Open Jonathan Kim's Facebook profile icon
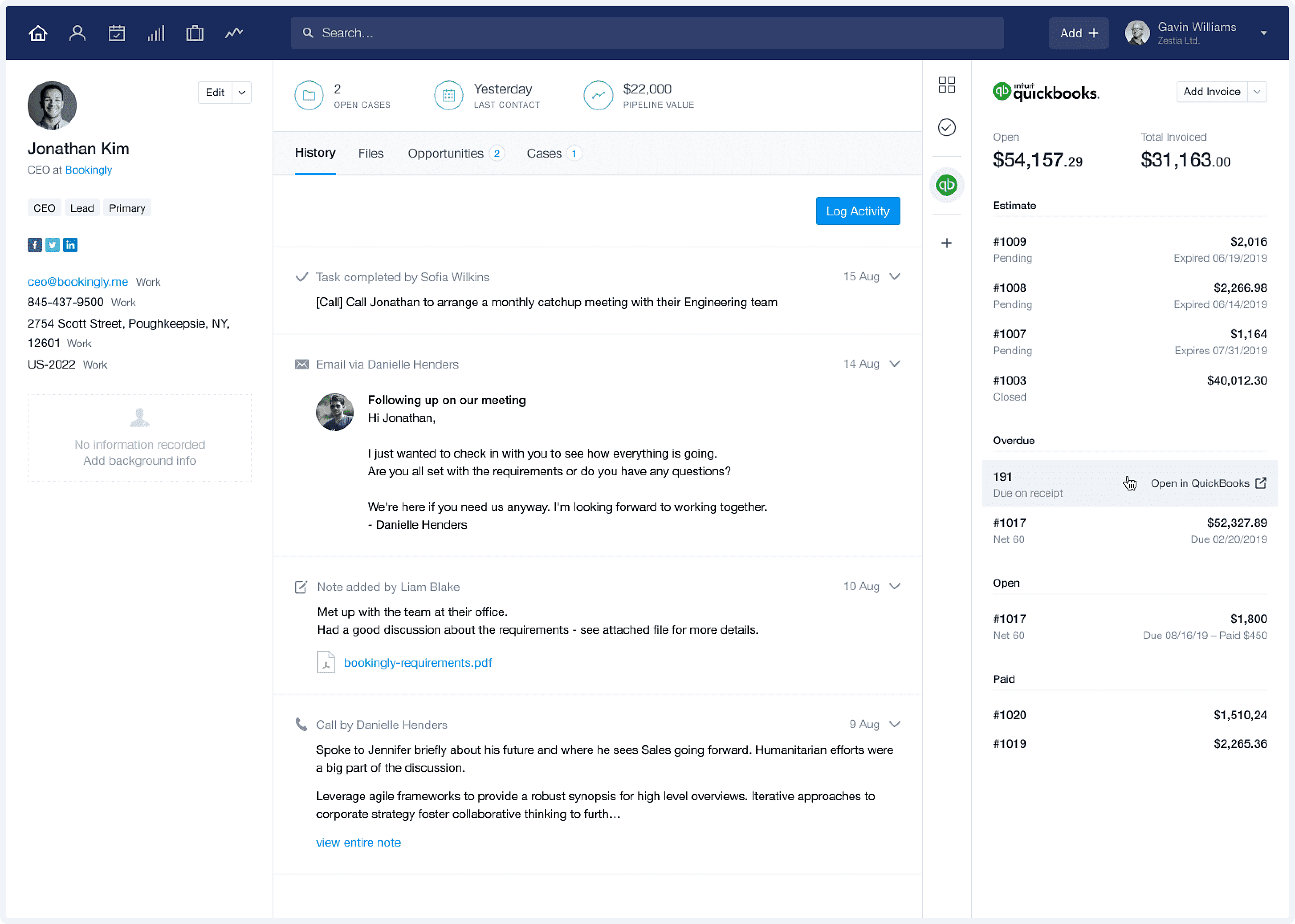This screenshot has height=924, width=1295. (35, 245)
